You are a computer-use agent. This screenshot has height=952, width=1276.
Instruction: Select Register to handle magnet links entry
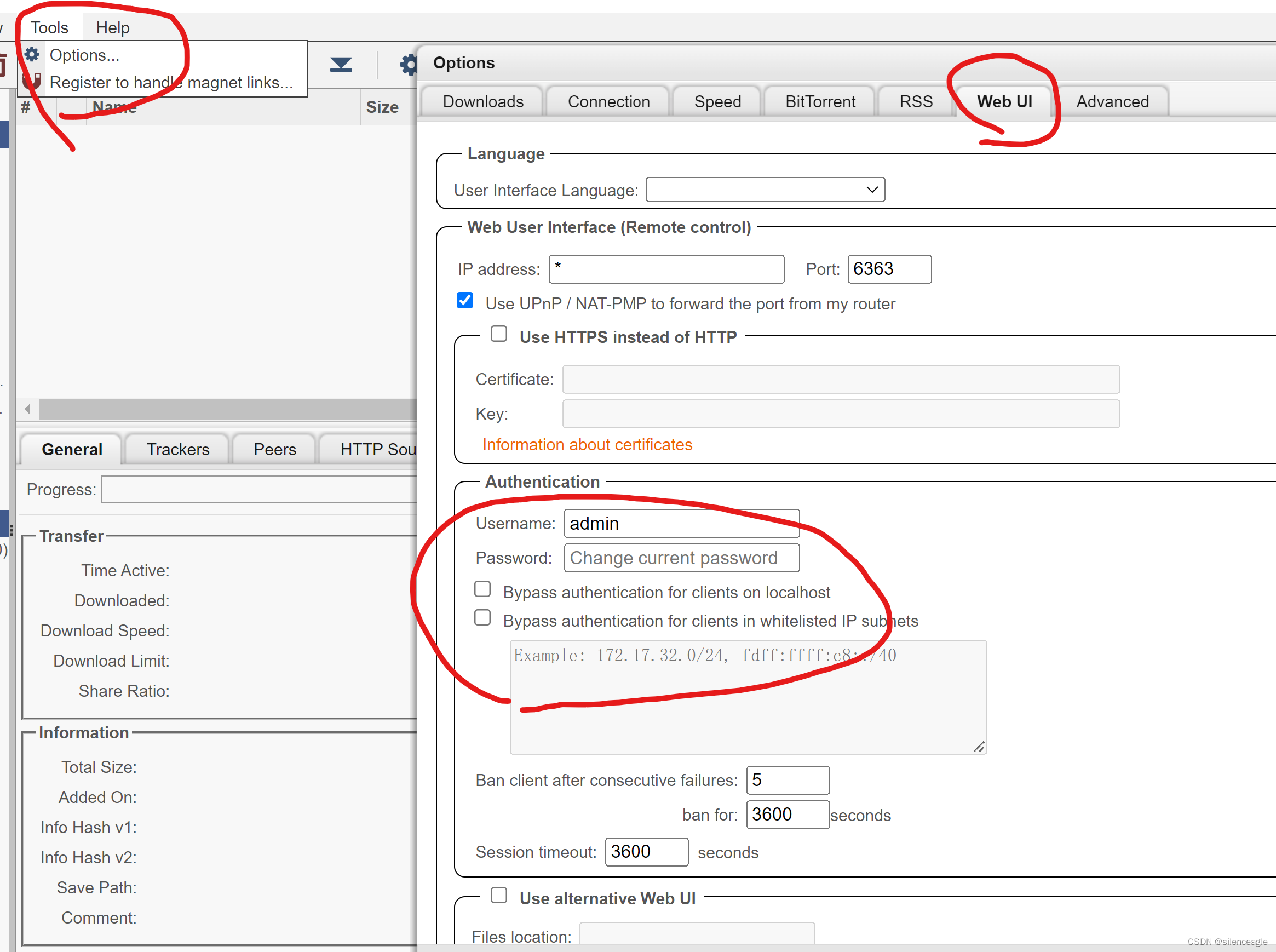pyautogui.click(x=171, y=82)
